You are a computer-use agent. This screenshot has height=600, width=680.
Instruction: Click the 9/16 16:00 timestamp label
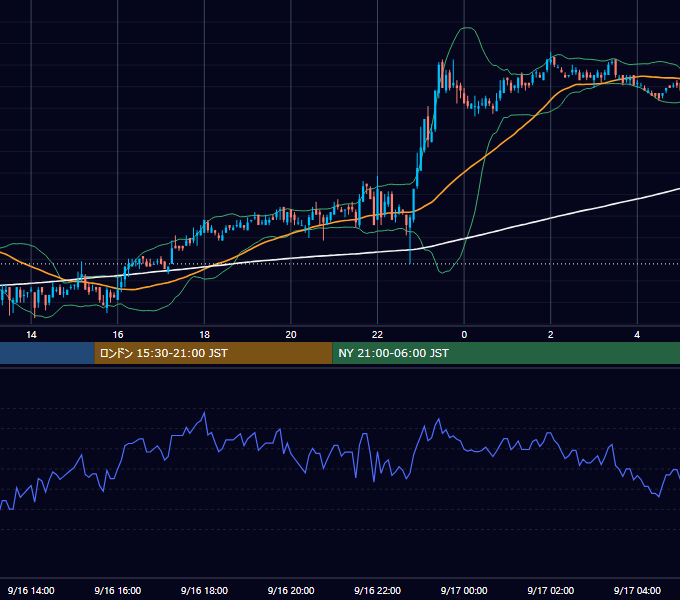pos(118,590)
